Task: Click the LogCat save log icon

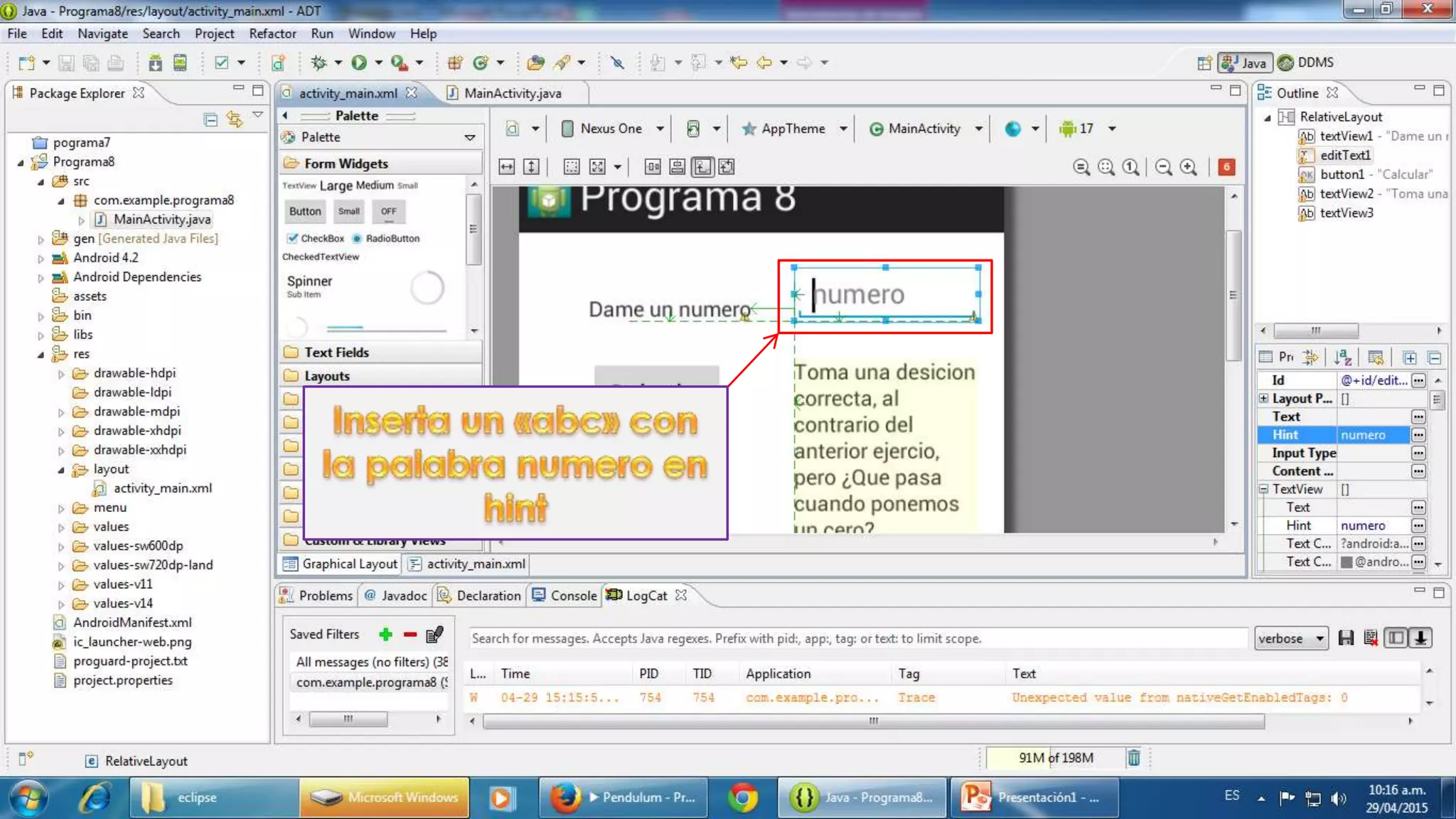Action: point(1345,638)
